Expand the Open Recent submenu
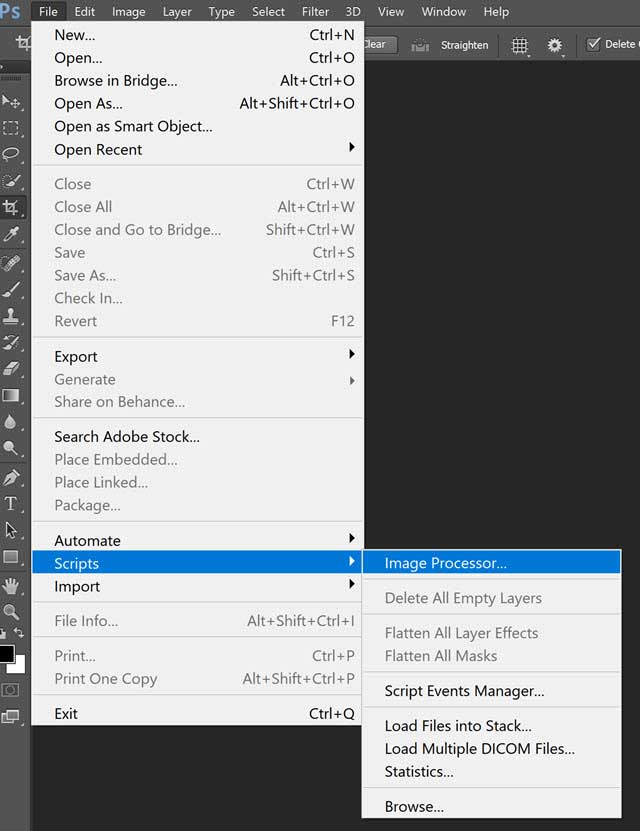The width and height of the screenshot is (640, 831). (x=97, y=149)
